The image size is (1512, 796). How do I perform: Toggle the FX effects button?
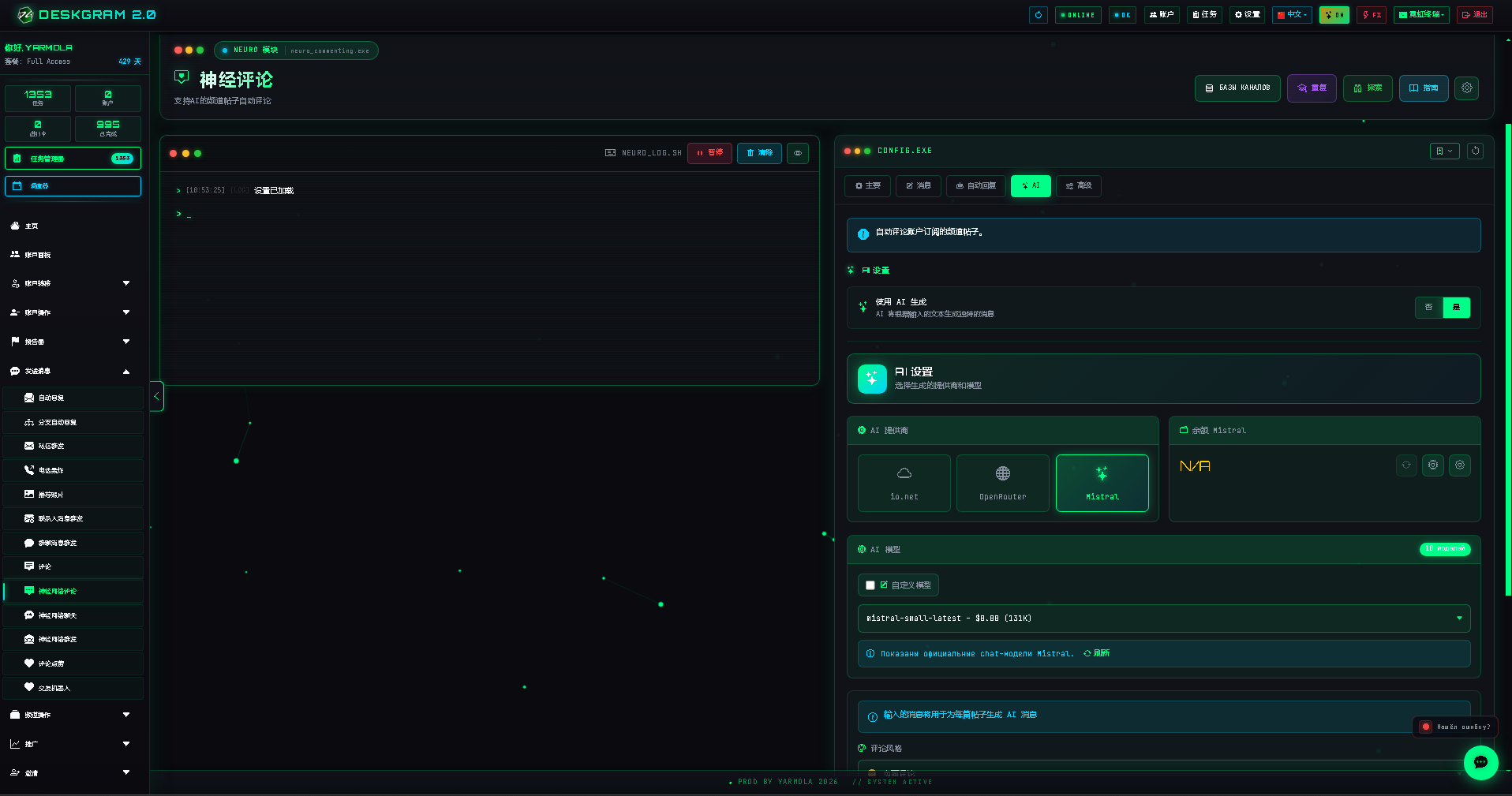click(1372, 15)
